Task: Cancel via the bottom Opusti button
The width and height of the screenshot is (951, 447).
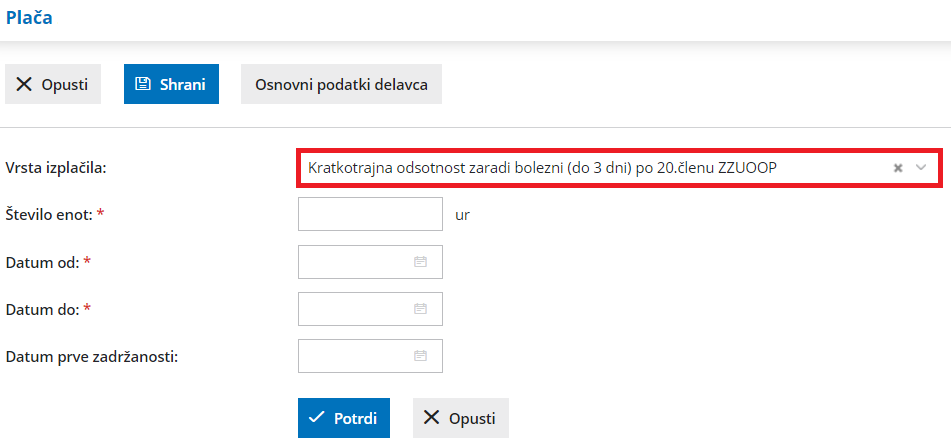Action: (461, 418)
